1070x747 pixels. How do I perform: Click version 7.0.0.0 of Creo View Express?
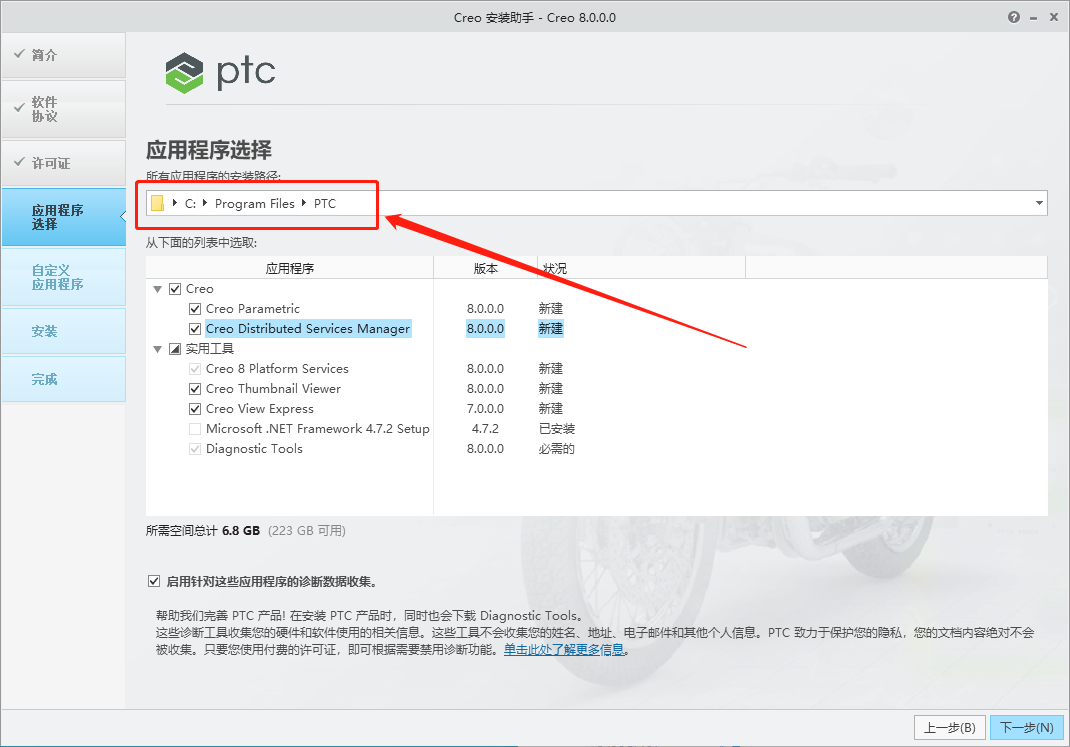pos(485,409)
